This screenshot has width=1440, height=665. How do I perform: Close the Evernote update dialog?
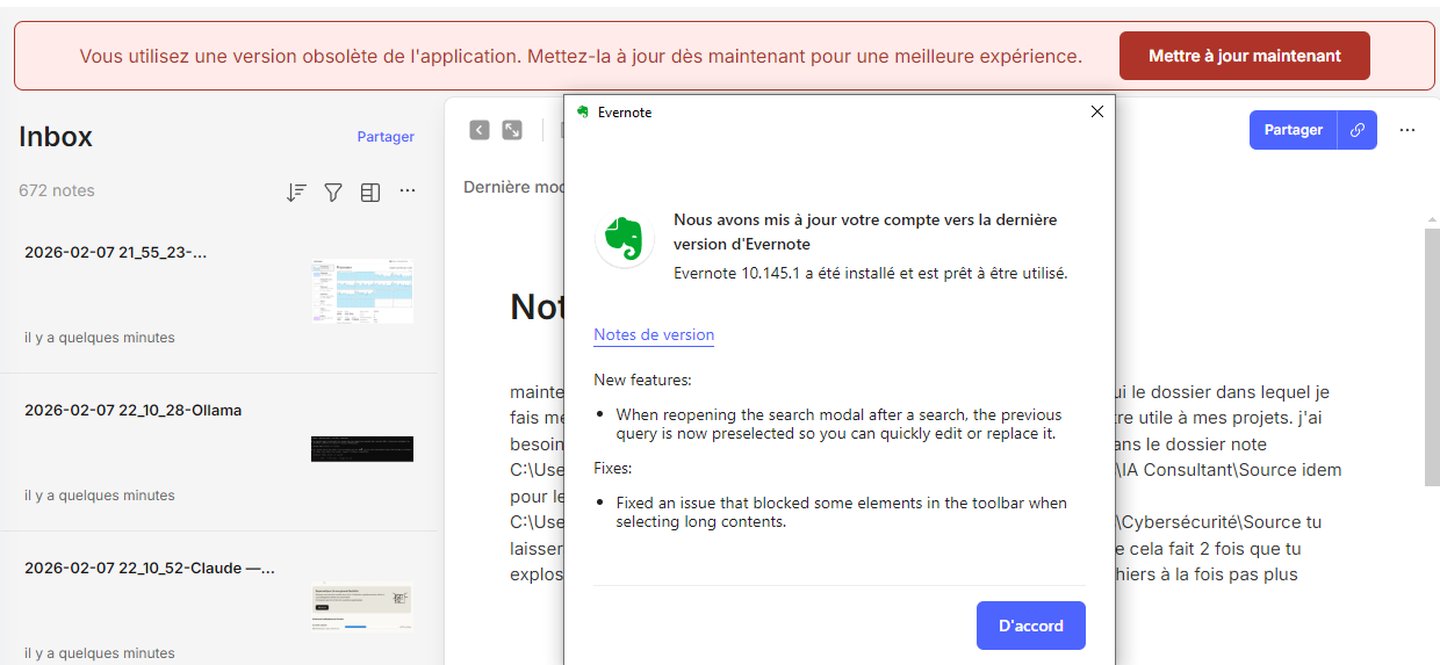point(1097,112)
